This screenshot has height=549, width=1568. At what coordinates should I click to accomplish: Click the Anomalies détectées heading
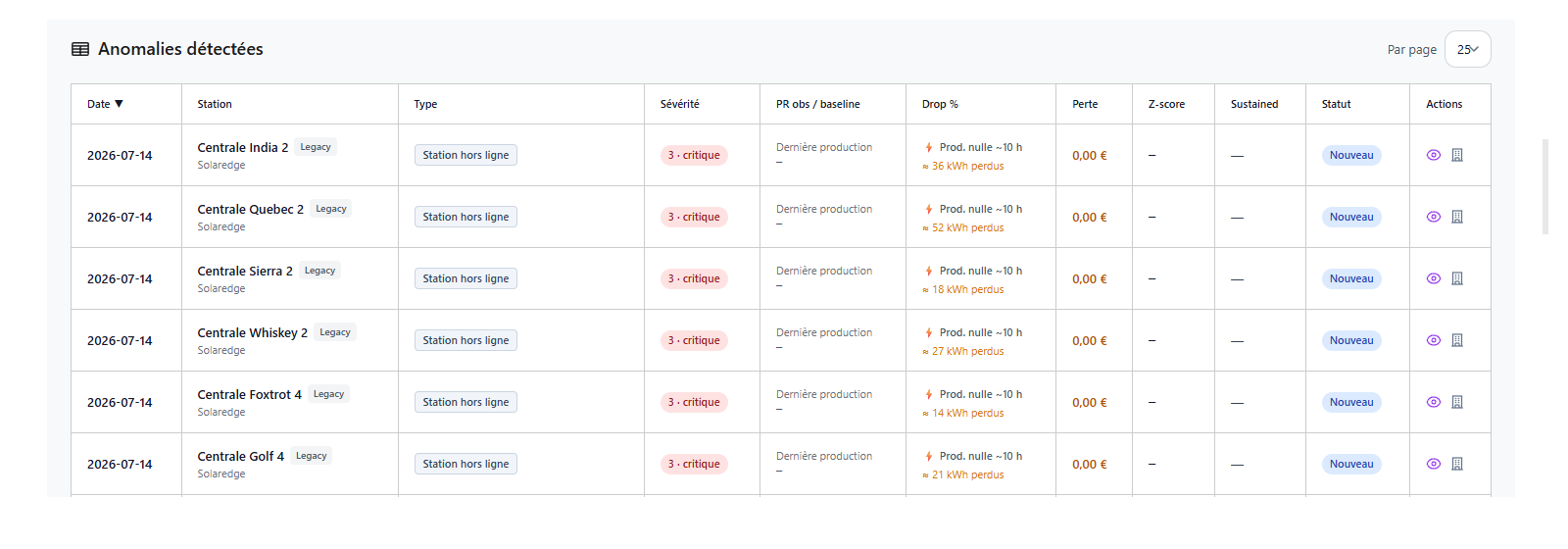[180, 49]
